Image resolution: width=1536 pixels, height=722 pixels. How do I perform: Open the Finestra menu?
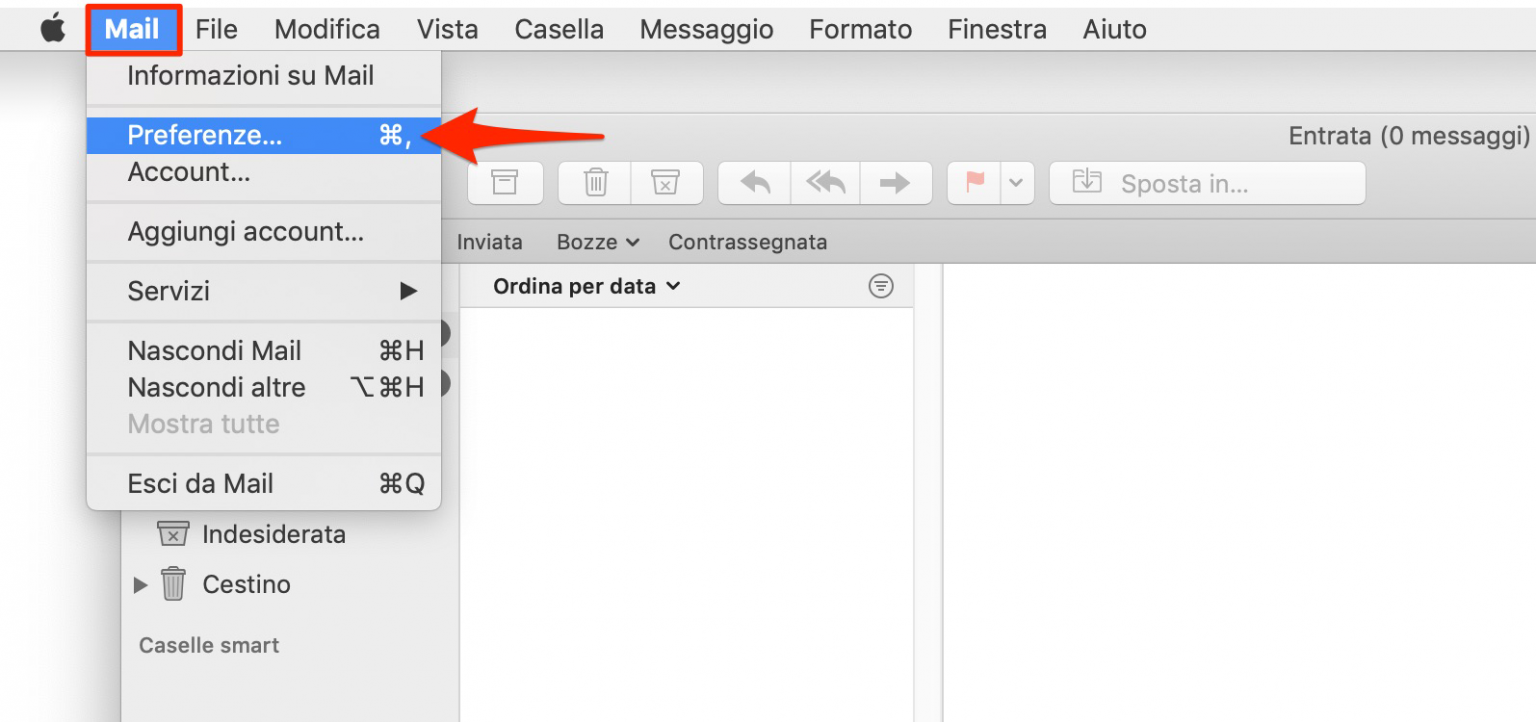pyautogui.click(x=997, y=30)
